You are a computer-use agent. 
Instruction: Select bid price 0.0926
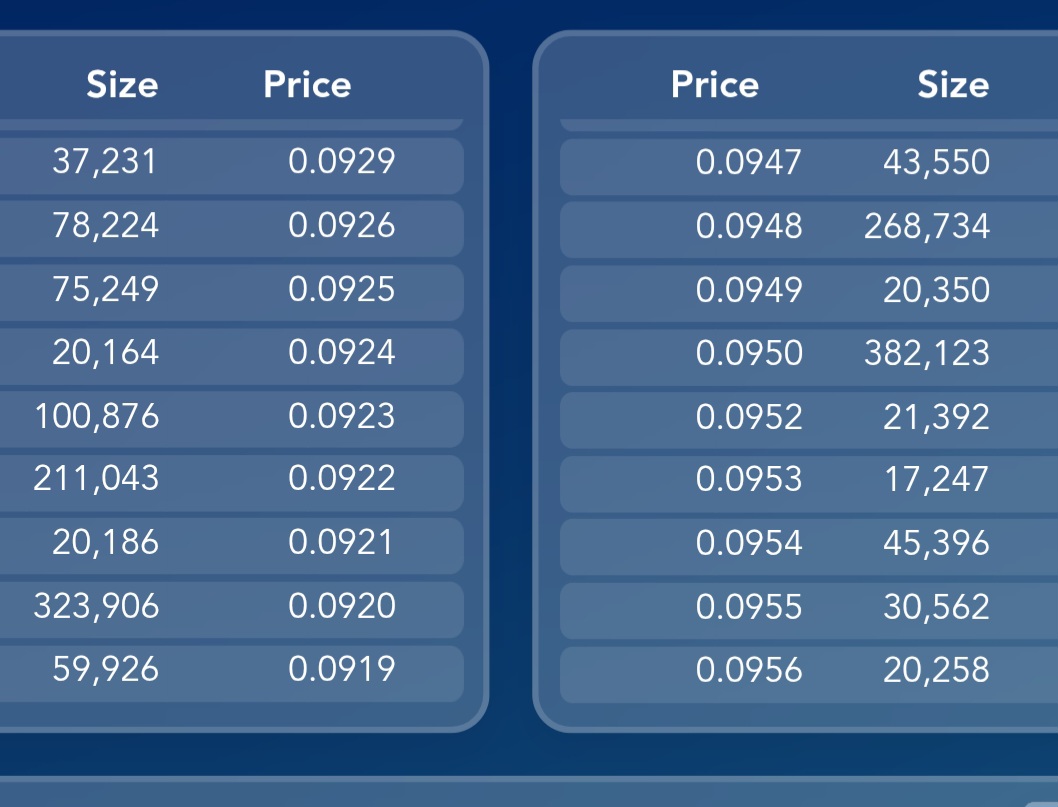(x=342, y=226)
